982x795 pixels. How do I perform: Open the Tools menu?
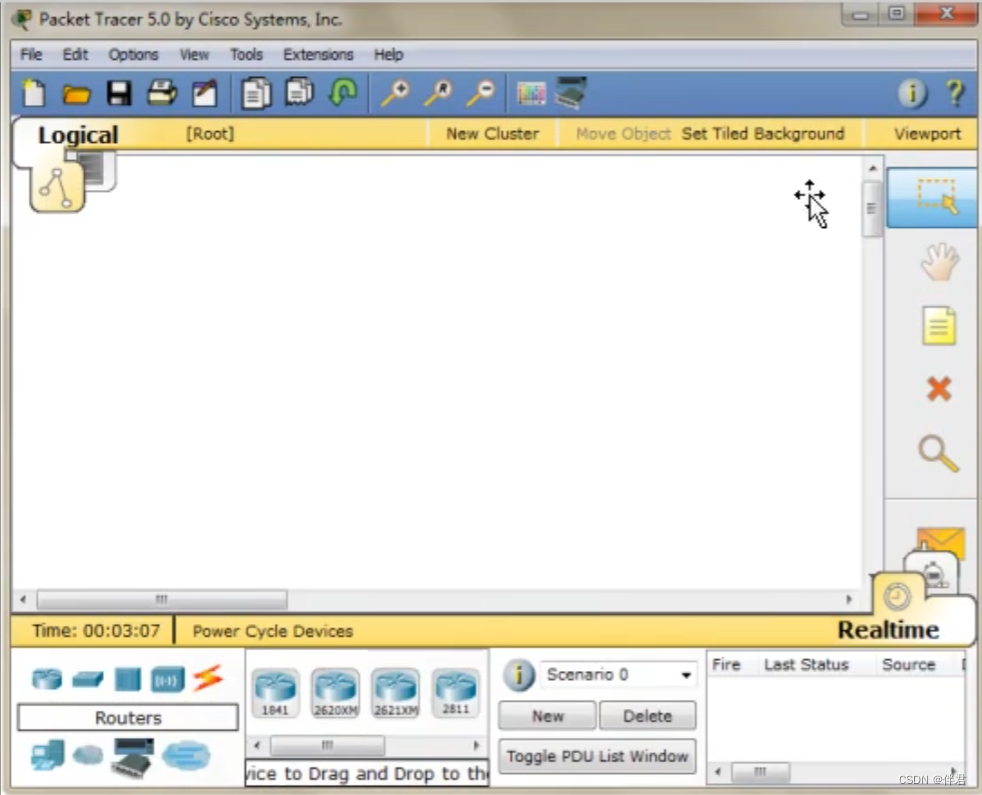pos(246,55)
